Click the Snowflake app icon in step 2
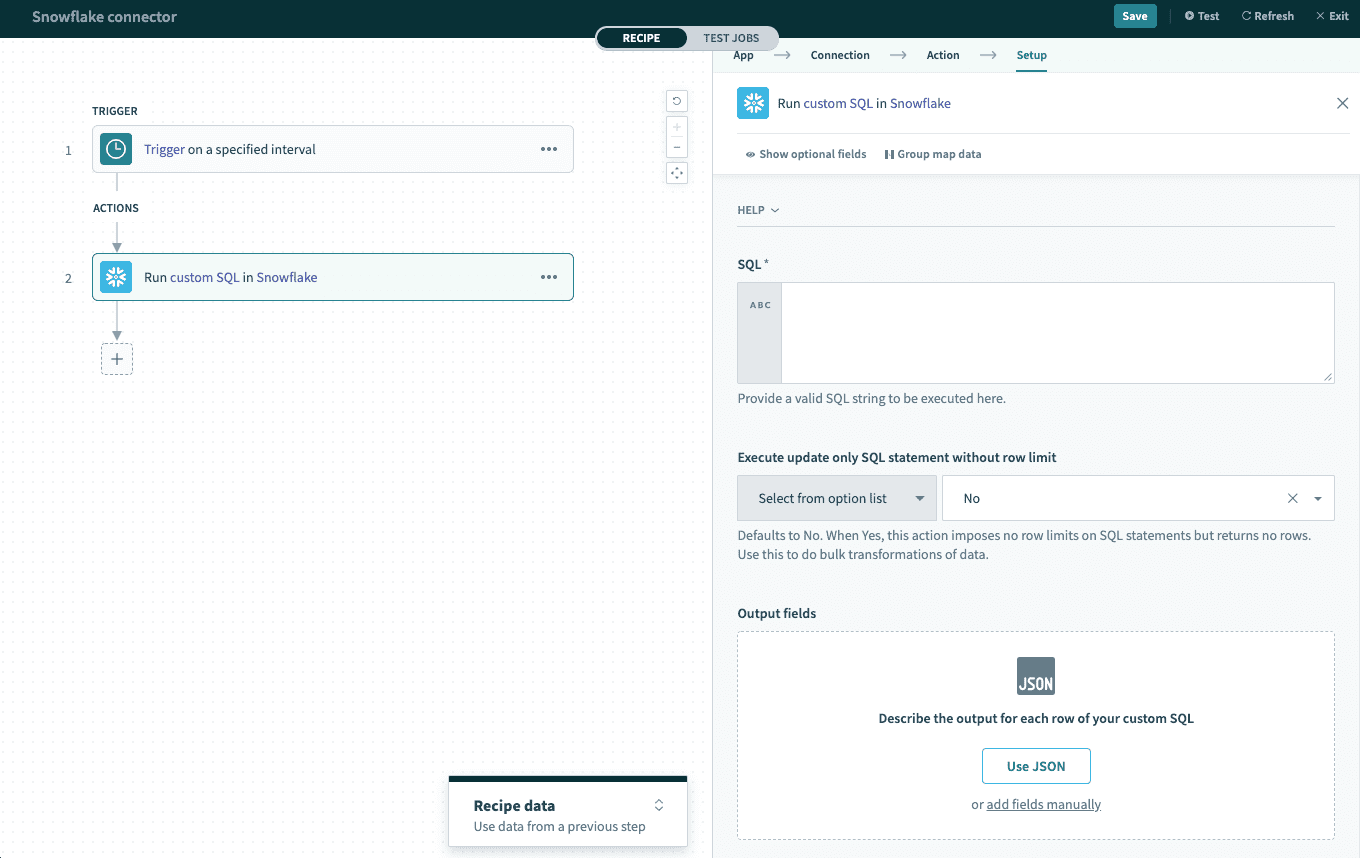Image resolution: width=1360 pixels, height=858 pixels. click(116, 277)
